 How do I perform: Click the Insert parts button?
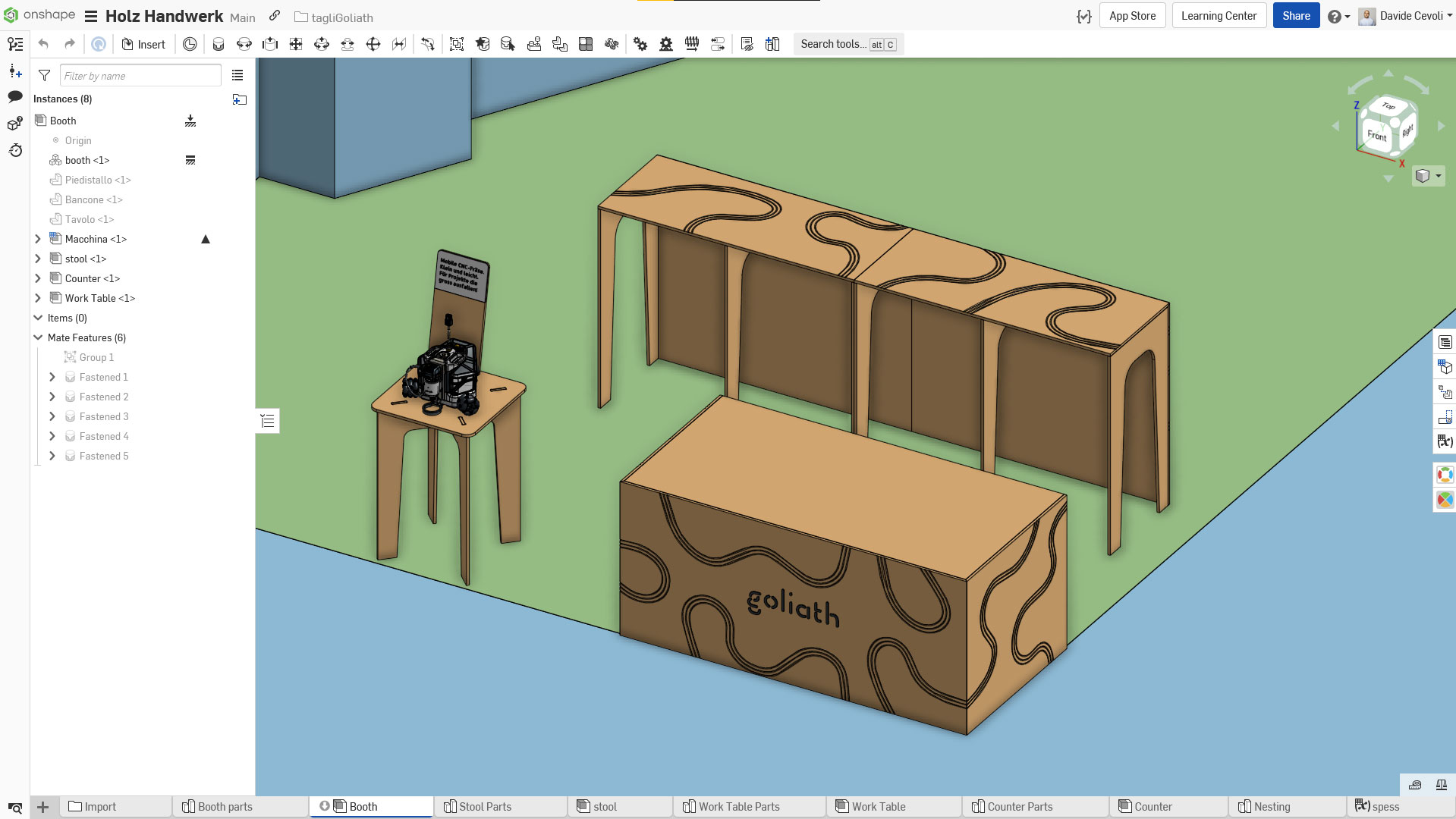tap(143, 44)
